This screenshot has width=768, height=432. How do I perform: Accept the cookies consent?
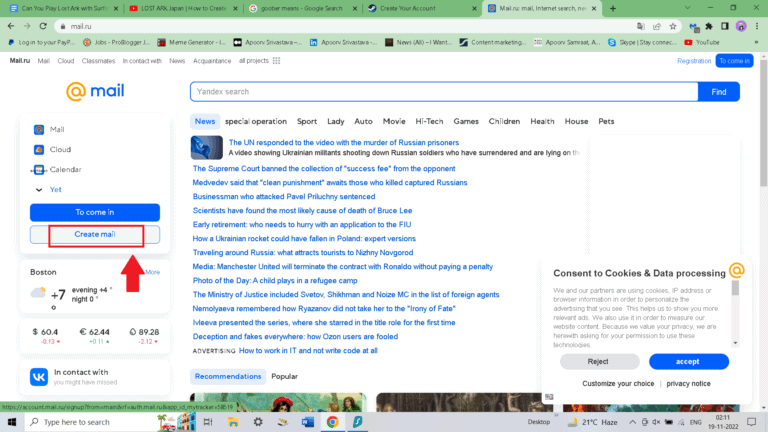tap(689, 361)
